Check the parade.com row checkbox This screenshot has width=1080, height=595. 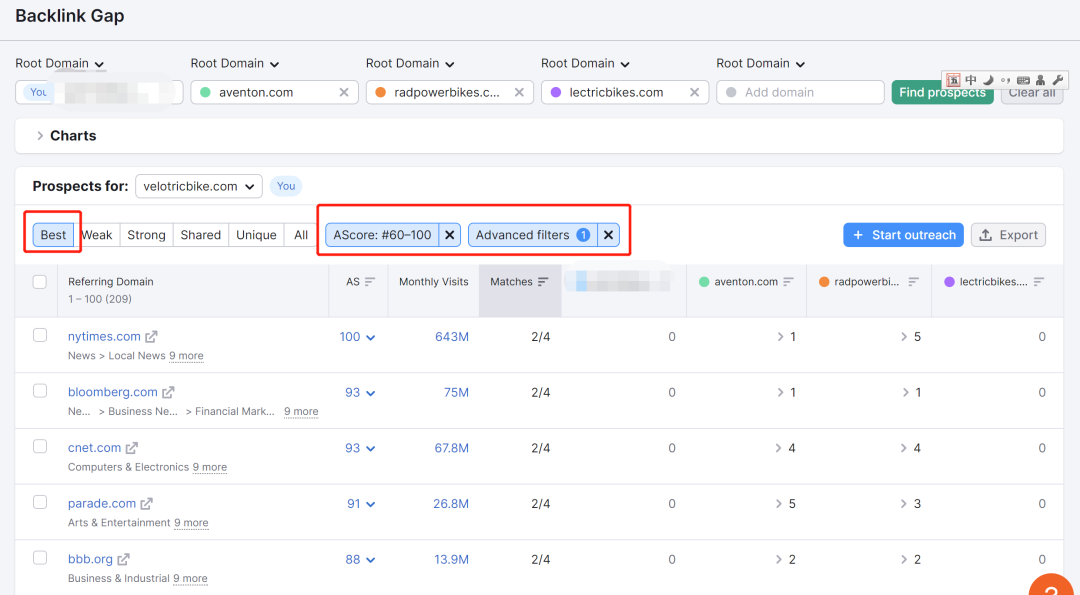40,503
